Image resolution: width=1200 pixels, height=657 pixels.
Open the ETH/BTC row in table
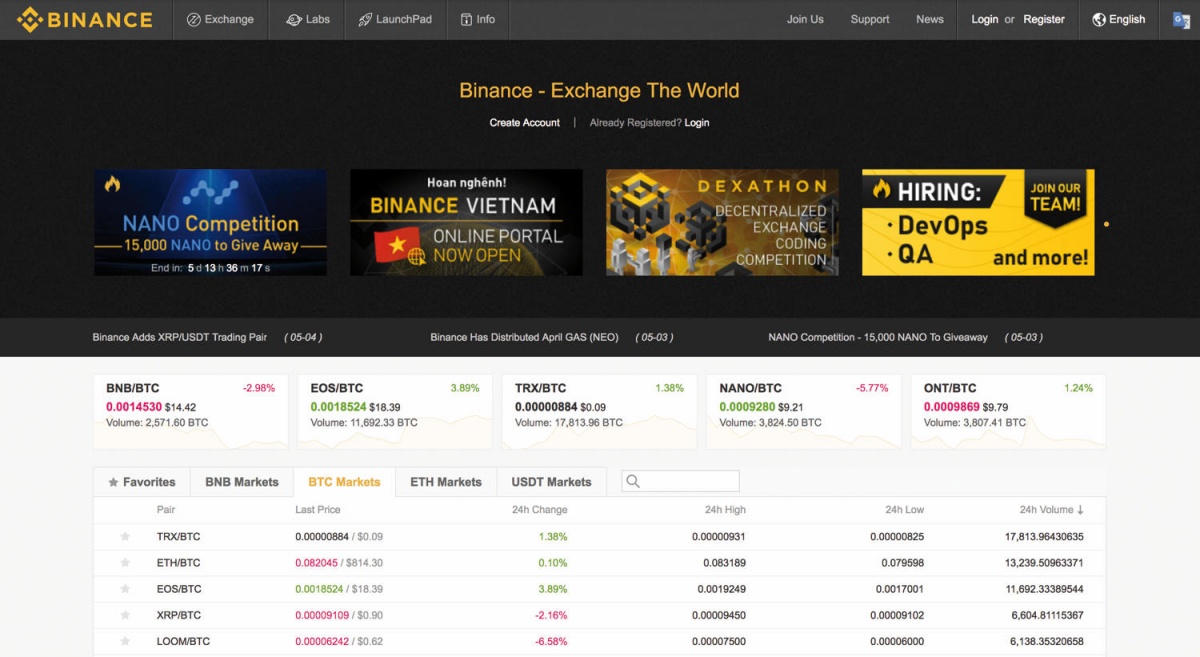[x=600, y=563]
